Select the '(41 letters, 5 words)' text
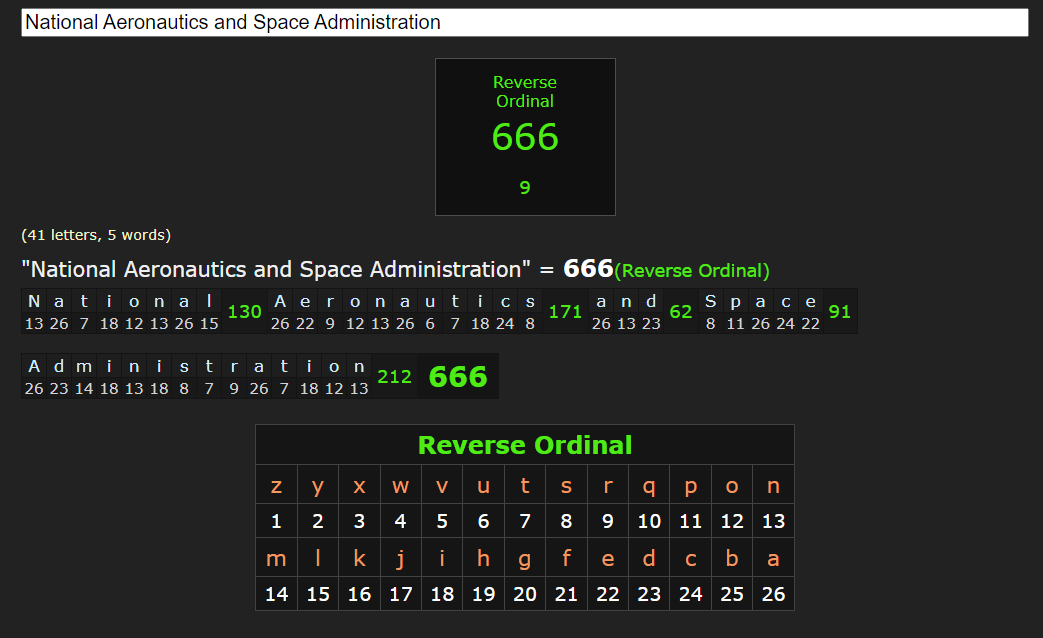 point(96,235)
